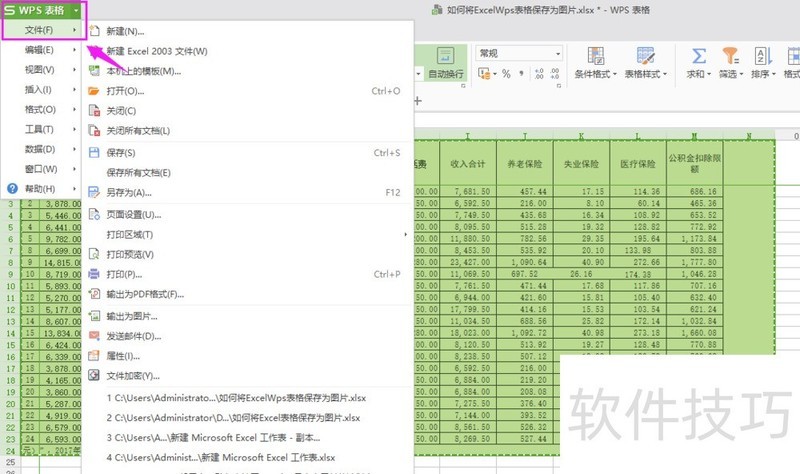
Task: Click the Close document icon
Action: tap(94, 111)
